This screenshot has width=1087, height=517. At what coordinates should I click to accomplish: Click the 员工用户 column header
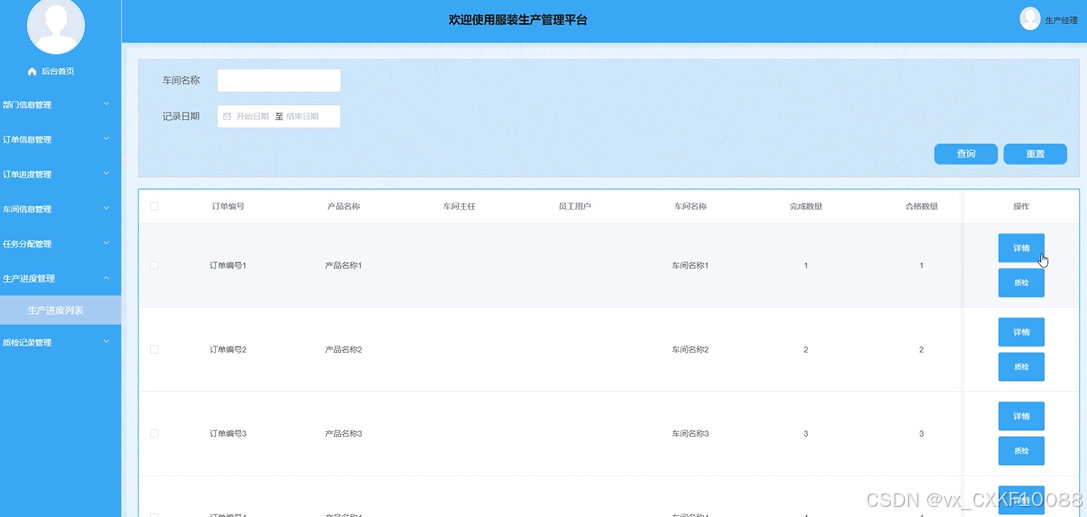tap(575, 207)
